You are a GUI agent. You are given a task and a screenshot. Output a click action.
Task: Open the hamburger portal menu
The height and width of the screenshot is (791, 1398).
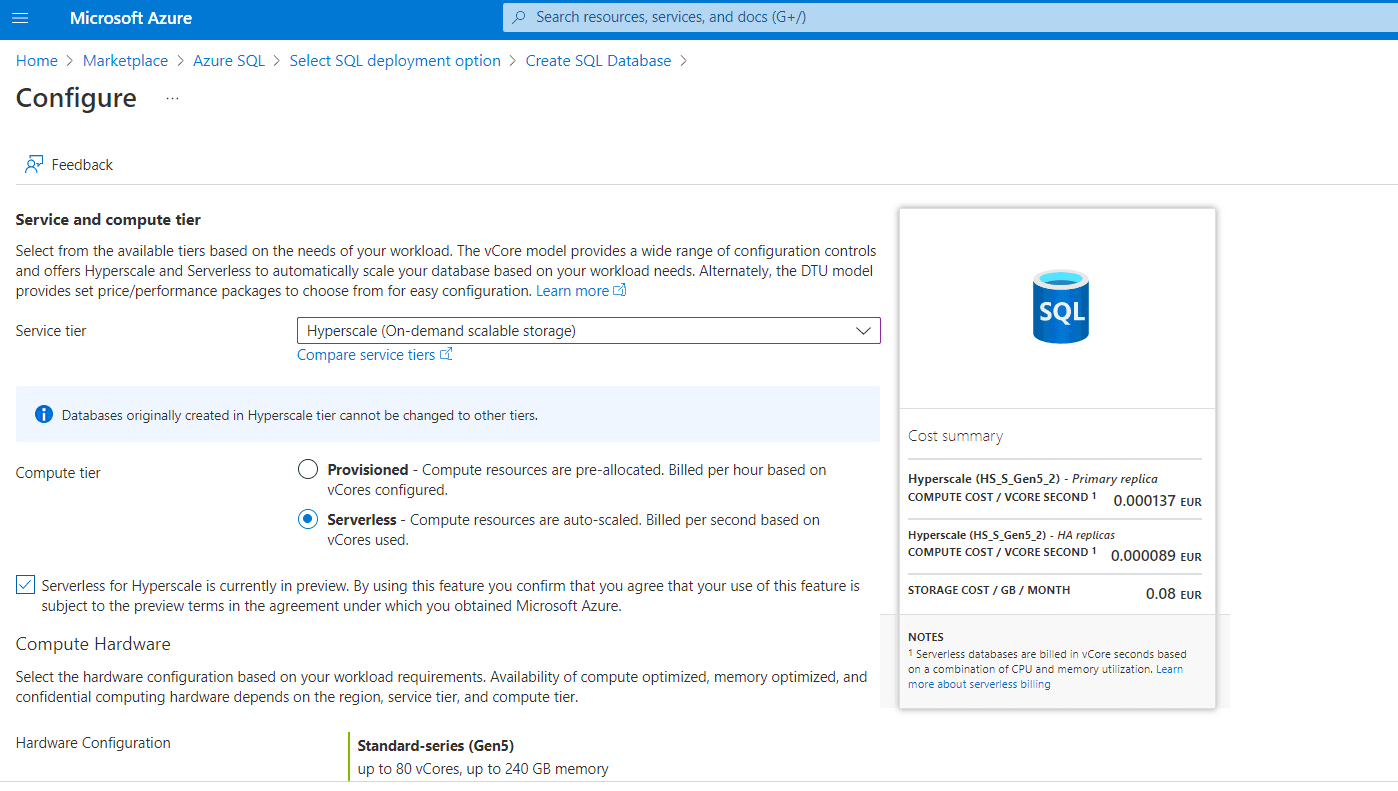20,18
